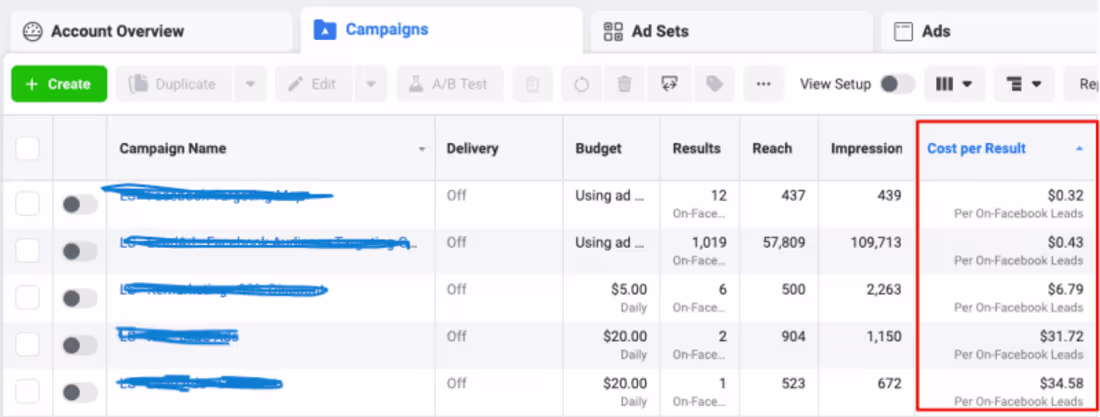1100x417 pixels.
Task: Click the Results column header
Action: pos(697,149)
